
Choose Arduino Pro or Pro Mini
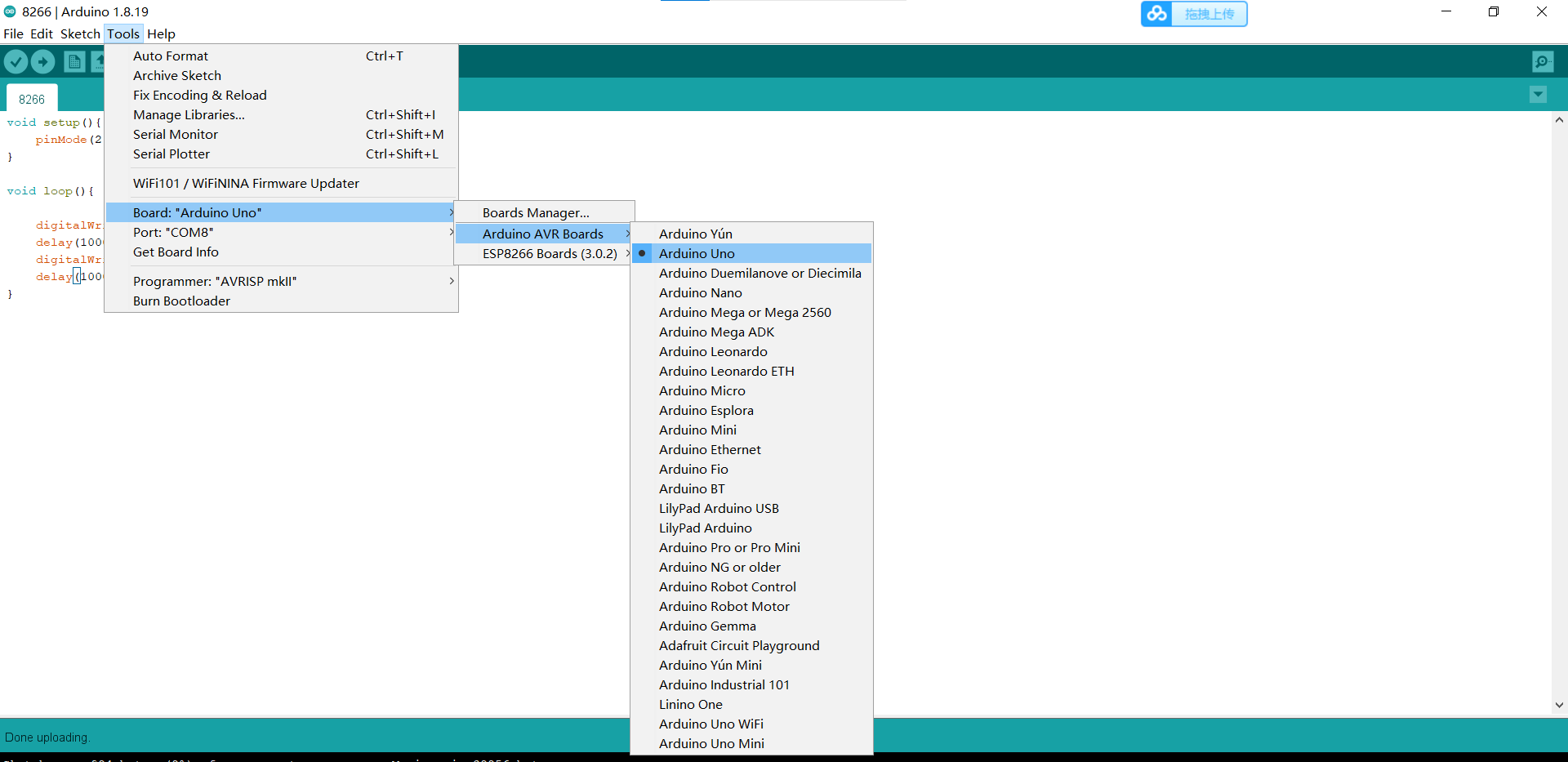(751, 547)
